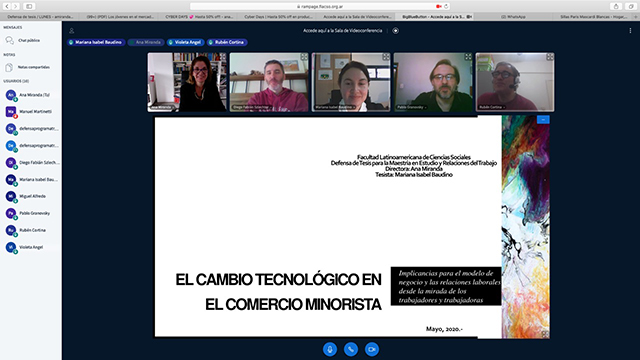
Task: Minimize the presentation with blue button
Action: [543, 119]
